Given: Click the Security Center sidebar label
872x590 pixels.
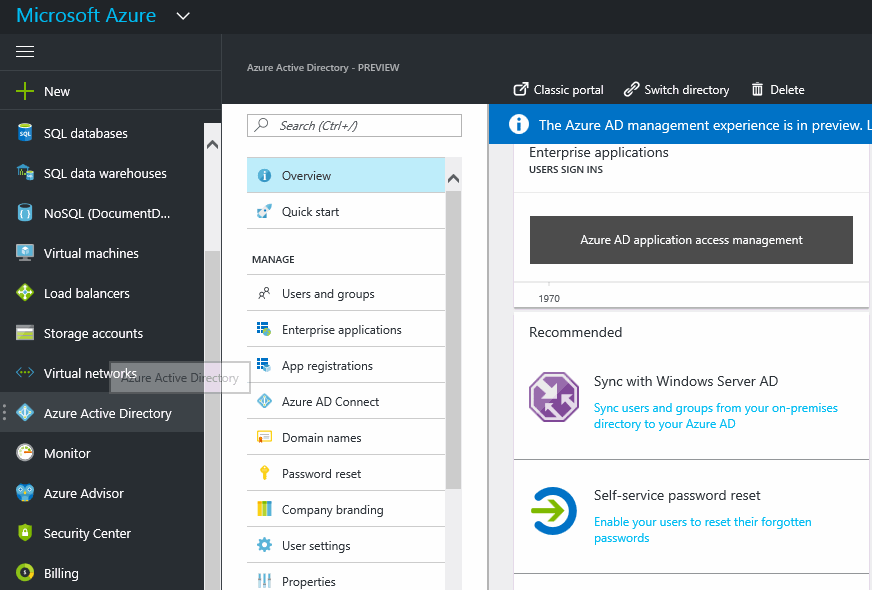Looking at the screenshot, I should click(x=87, y=533).
